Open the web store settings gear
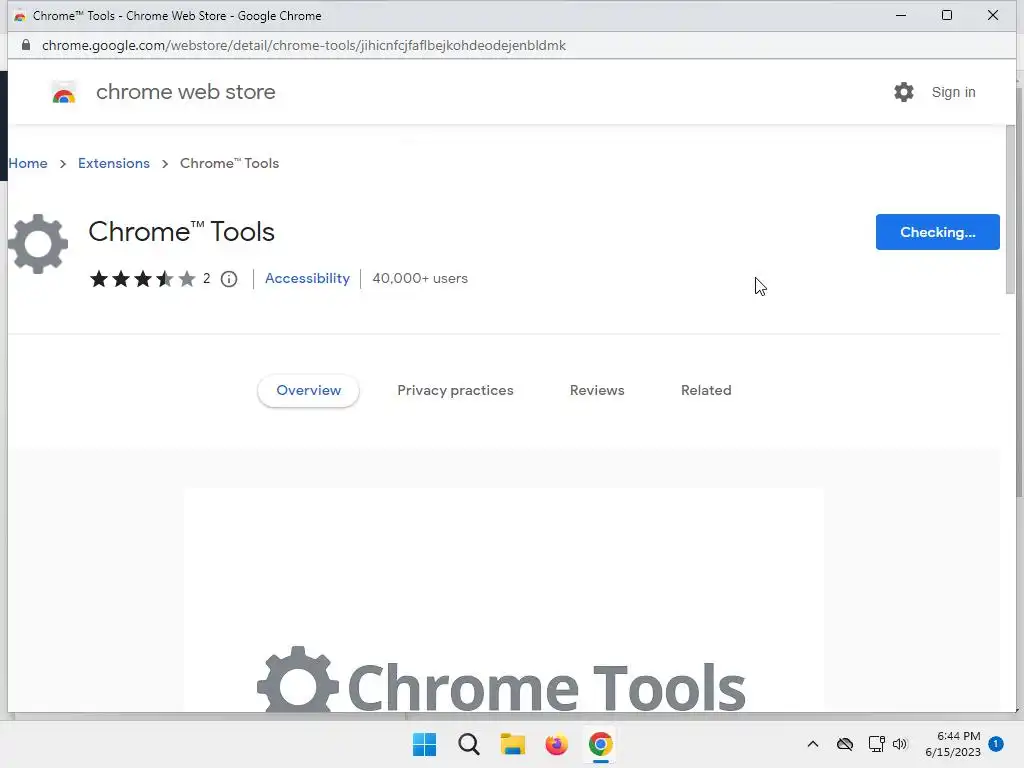This screenshot has width=1024, height=768. [904, 92]
